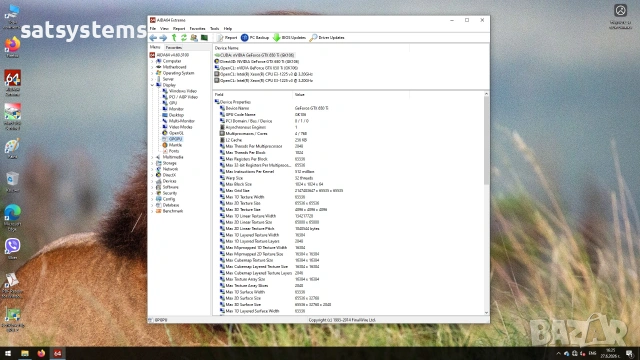
Task: Select the Fonts tree item
Action: pos(174,151)
